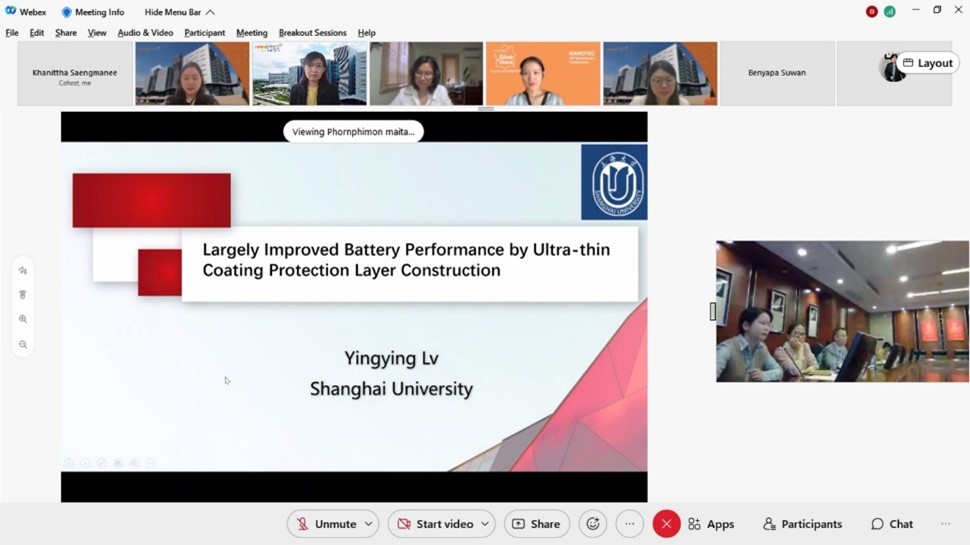The image size is (970, 545).
Task: Open the more options ellipsis button
Action: pos(629,524)
